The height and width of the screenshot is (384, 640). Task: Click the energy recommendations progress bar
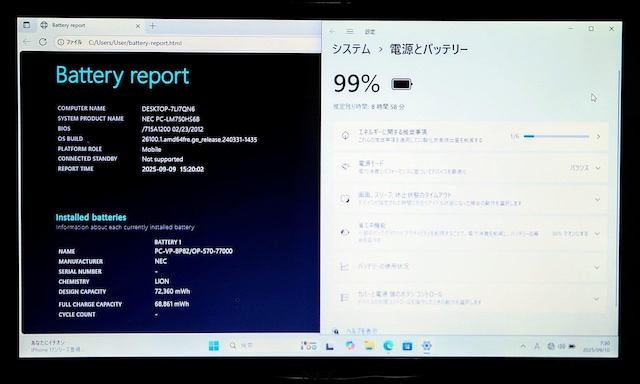[556, 136]
